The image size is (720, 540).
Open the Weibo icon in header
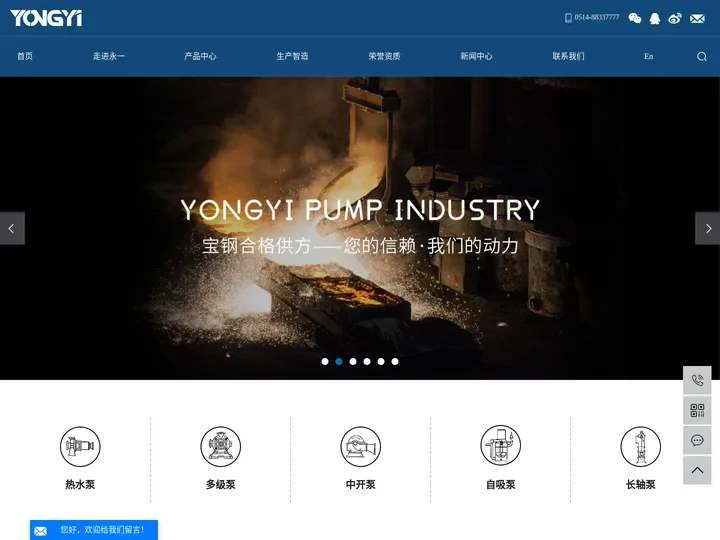675,18
